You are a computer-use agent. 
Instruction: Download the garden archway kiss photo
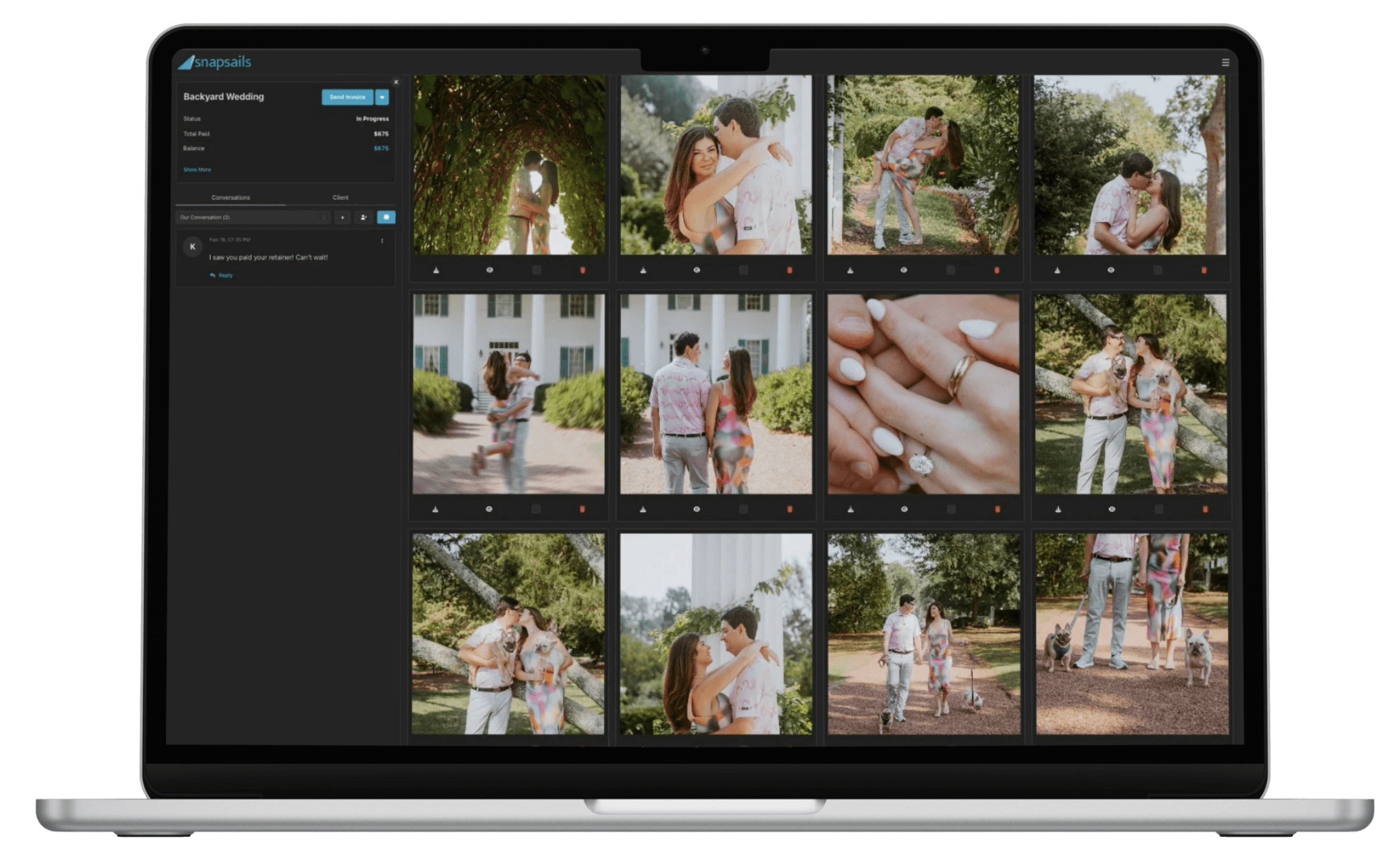(436, 270)
